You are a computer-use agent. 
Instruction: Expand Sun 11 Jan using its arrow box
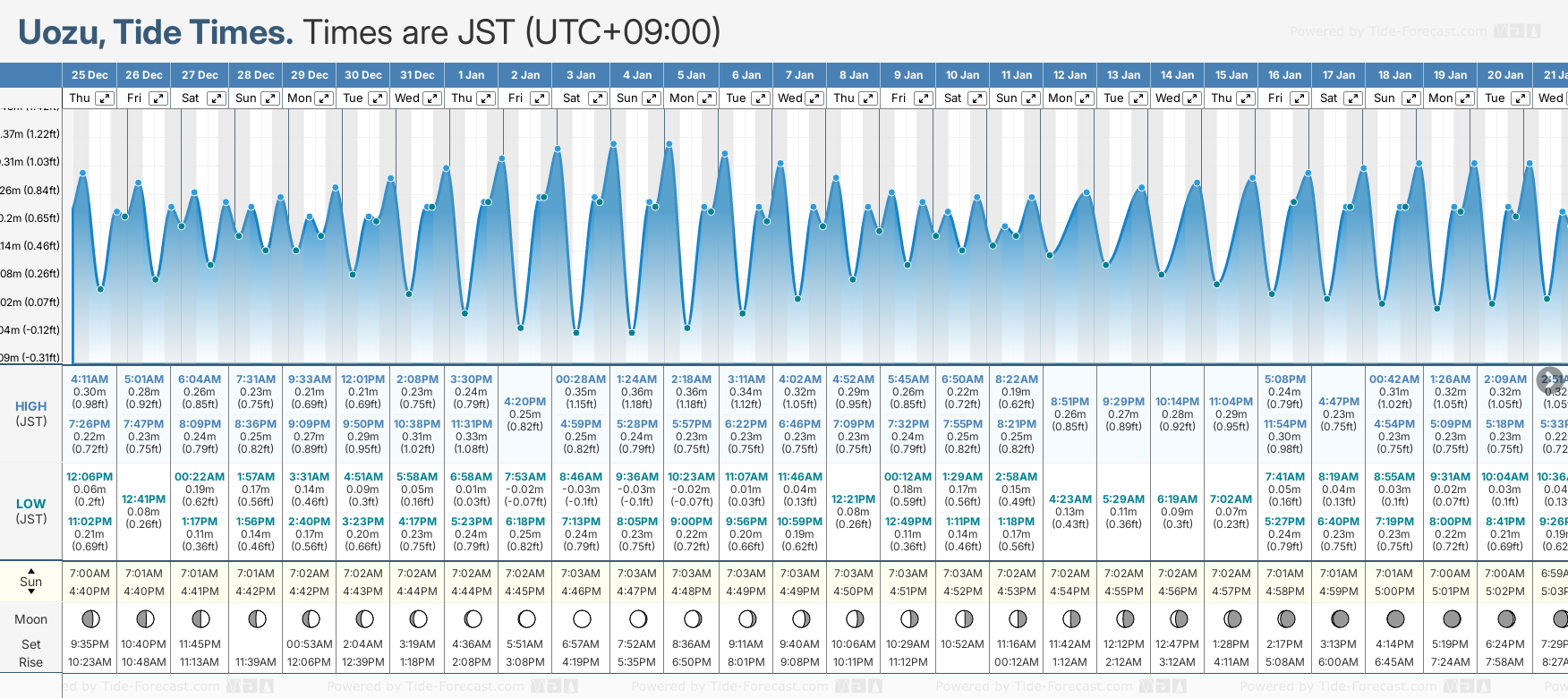click(x=1030, y=98)
